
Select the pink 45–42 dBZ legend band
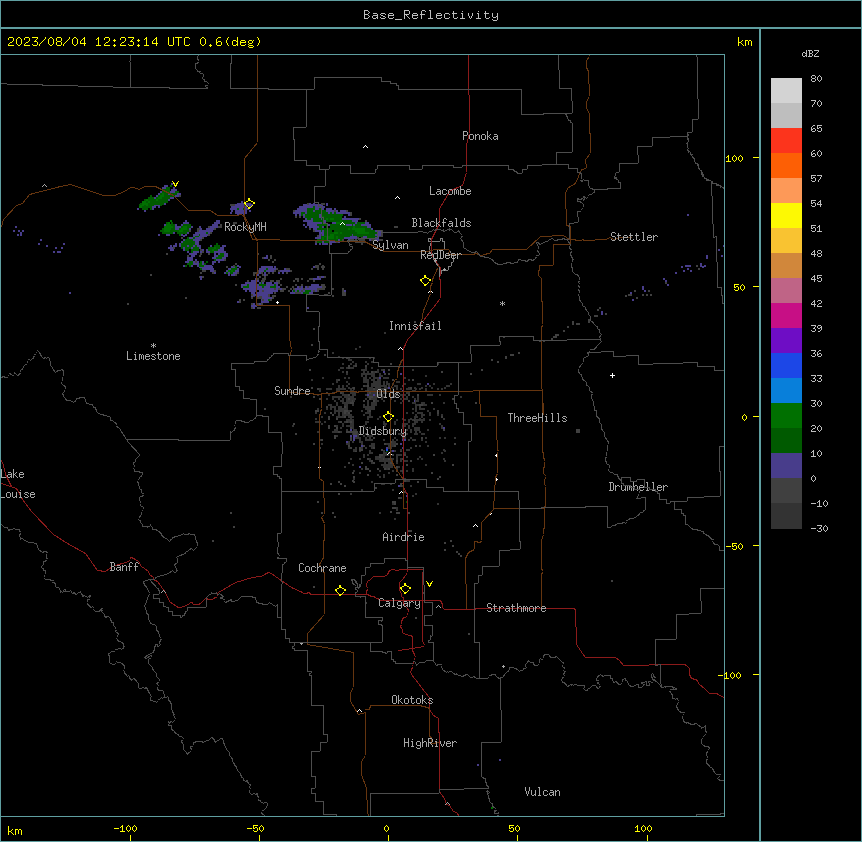coord(786,290)
